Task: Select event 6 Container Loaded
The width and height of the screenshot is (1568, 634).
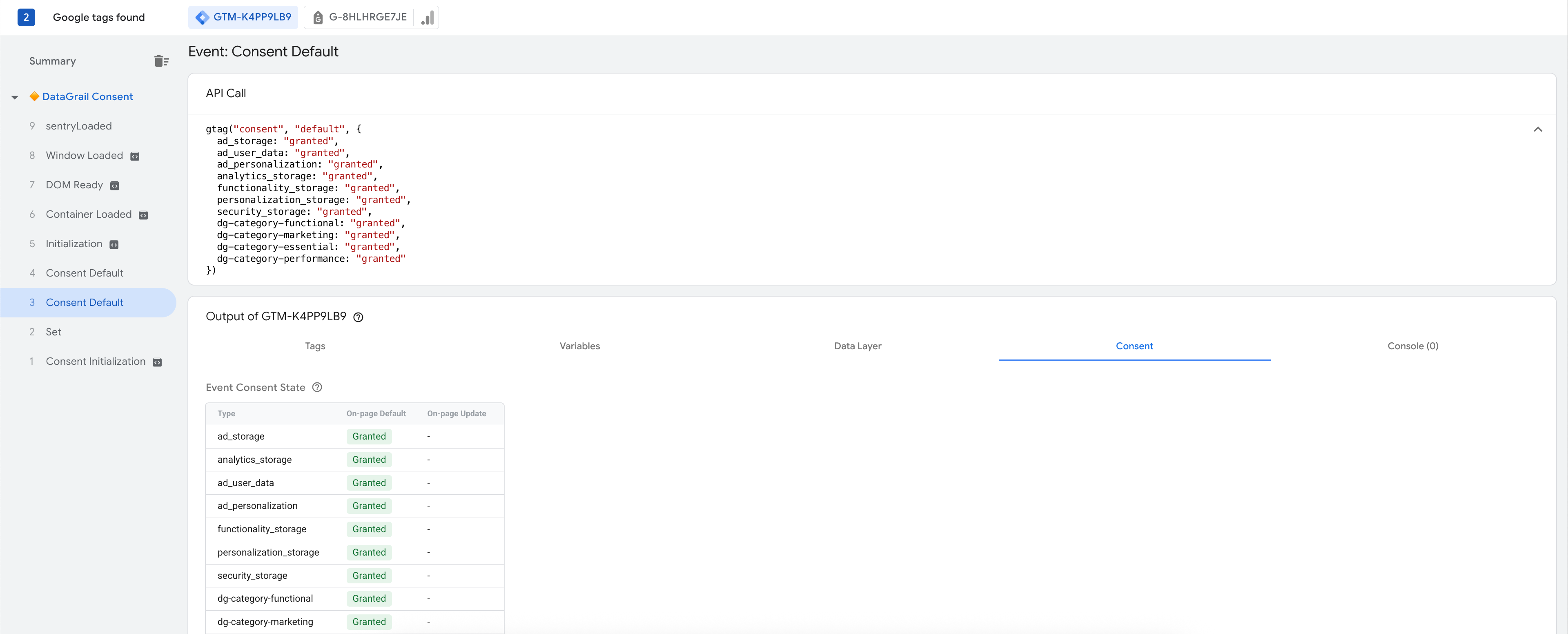Action: tap(88, 214)
